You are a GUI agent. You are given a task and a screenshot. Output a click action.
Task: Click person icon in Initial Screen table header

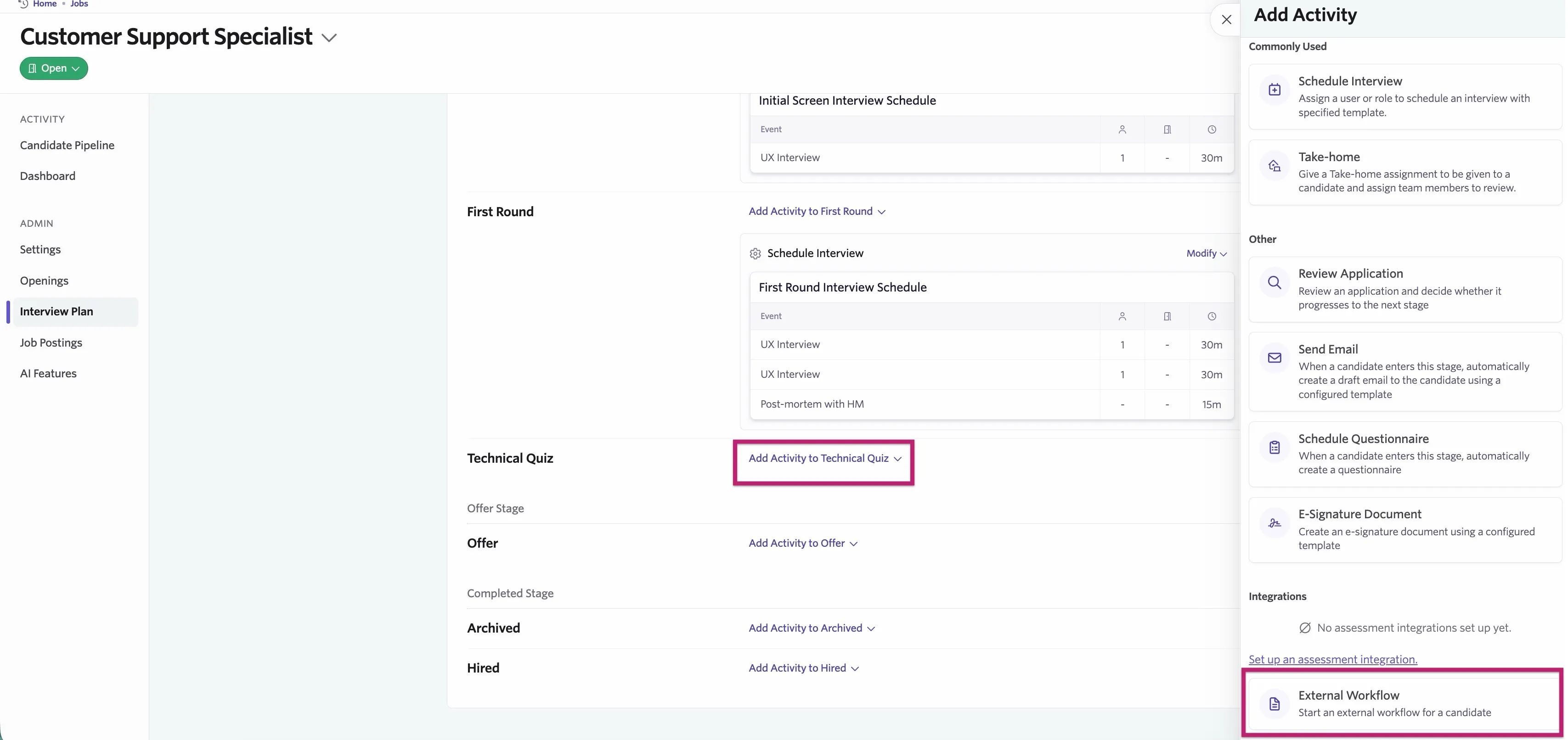point(1122,129)
